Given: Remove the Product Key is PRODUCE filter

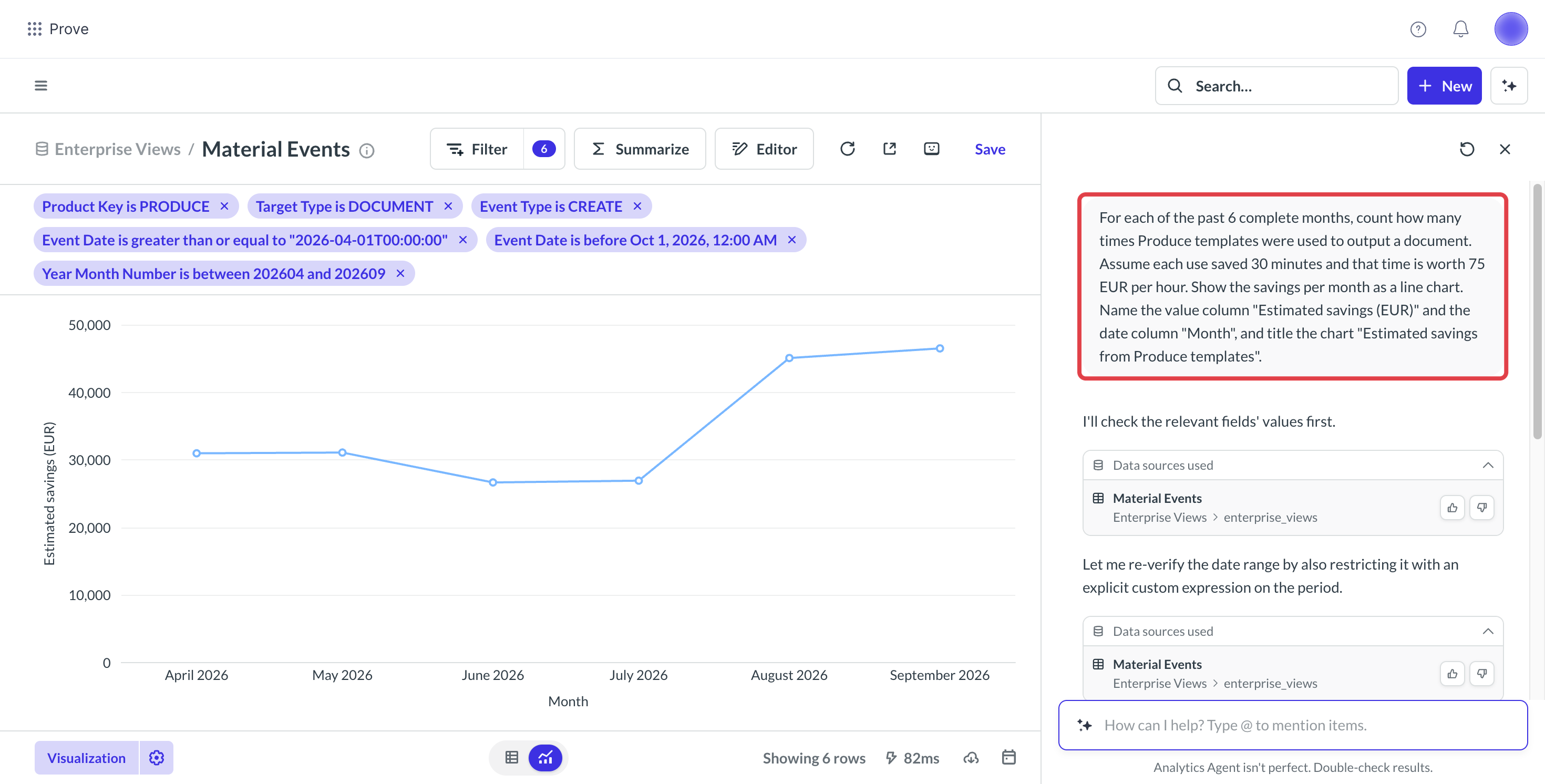Looking at the screenshot, I should [x=224, y=206].
